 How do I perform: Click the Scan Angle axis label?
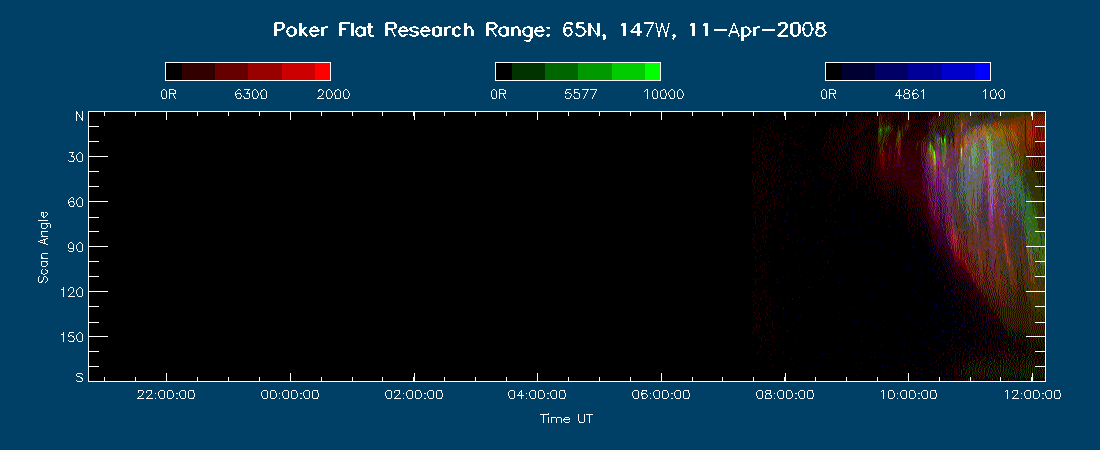pos(43,246)
